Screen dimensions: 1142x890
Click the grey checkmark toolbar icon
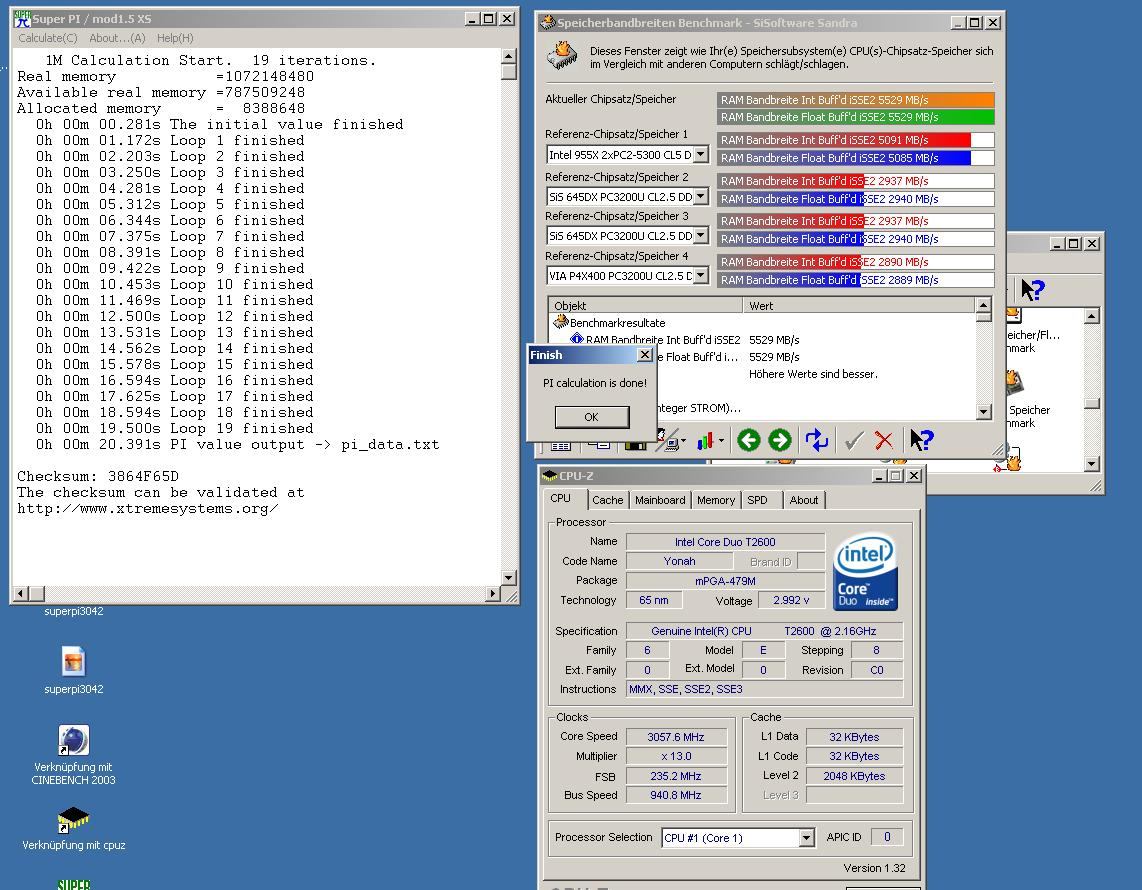pos(853,440)
